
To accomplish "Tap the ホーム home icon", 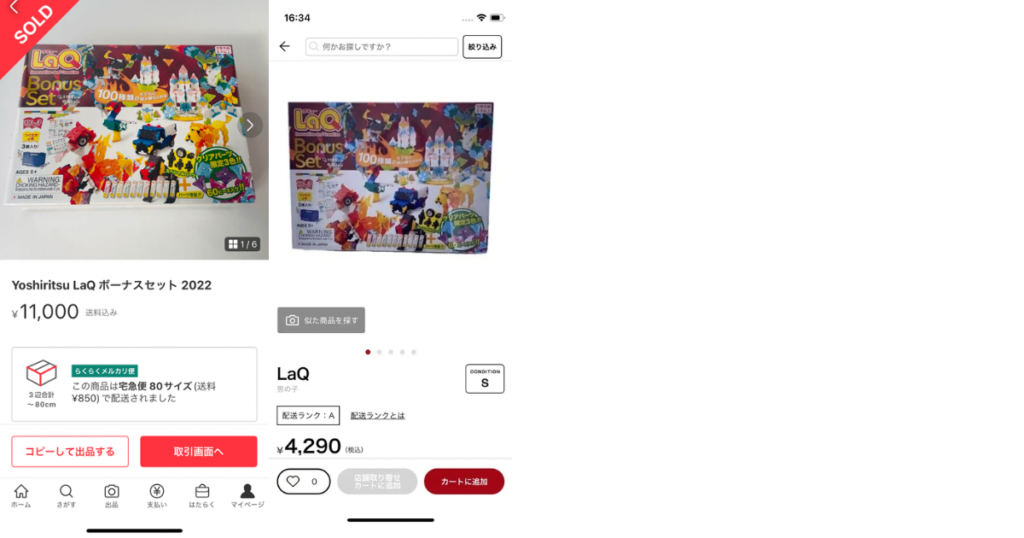I will [21, 496].
